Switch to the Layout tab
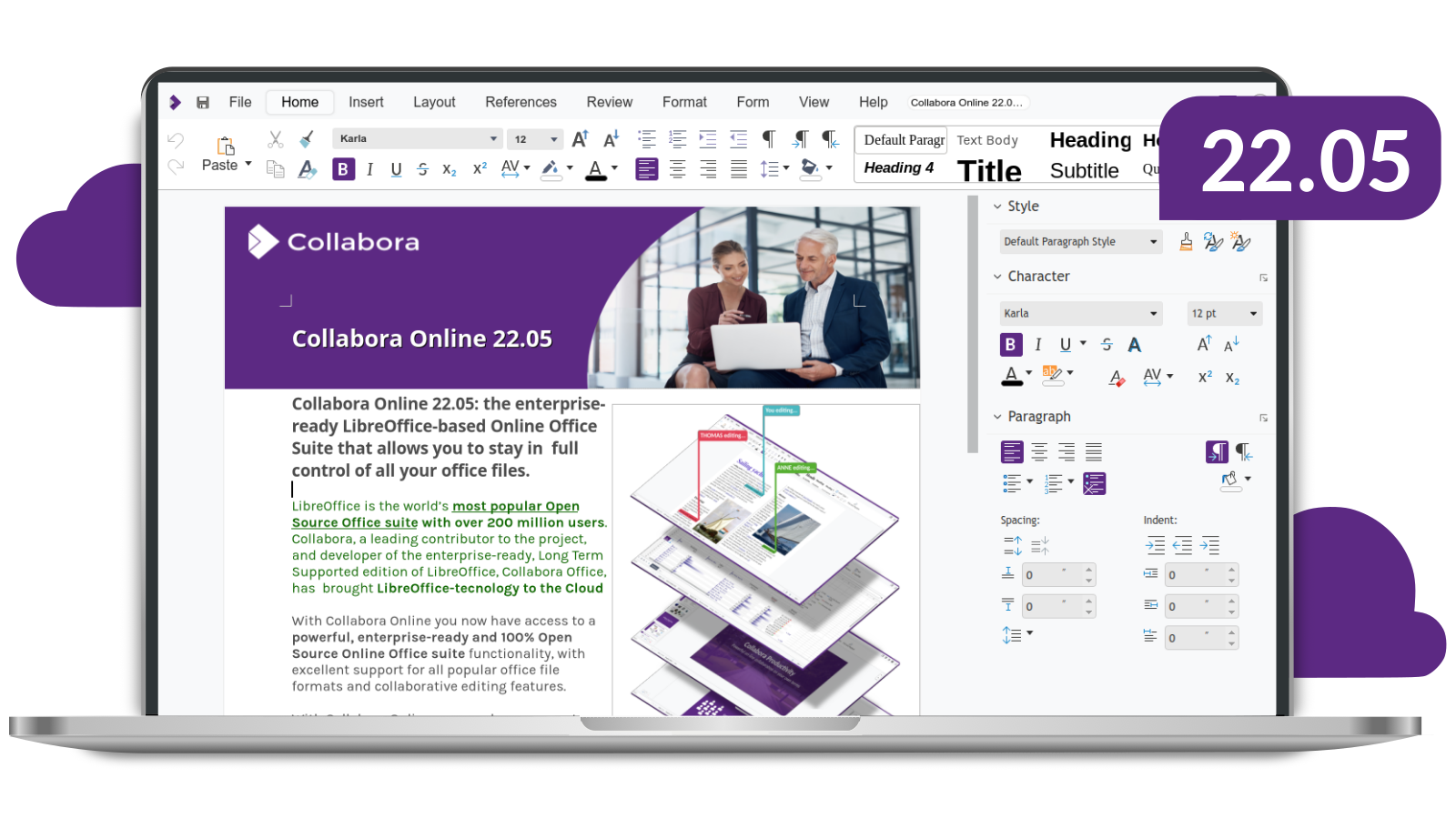The image size is (1456, 819). pos(434,102)
